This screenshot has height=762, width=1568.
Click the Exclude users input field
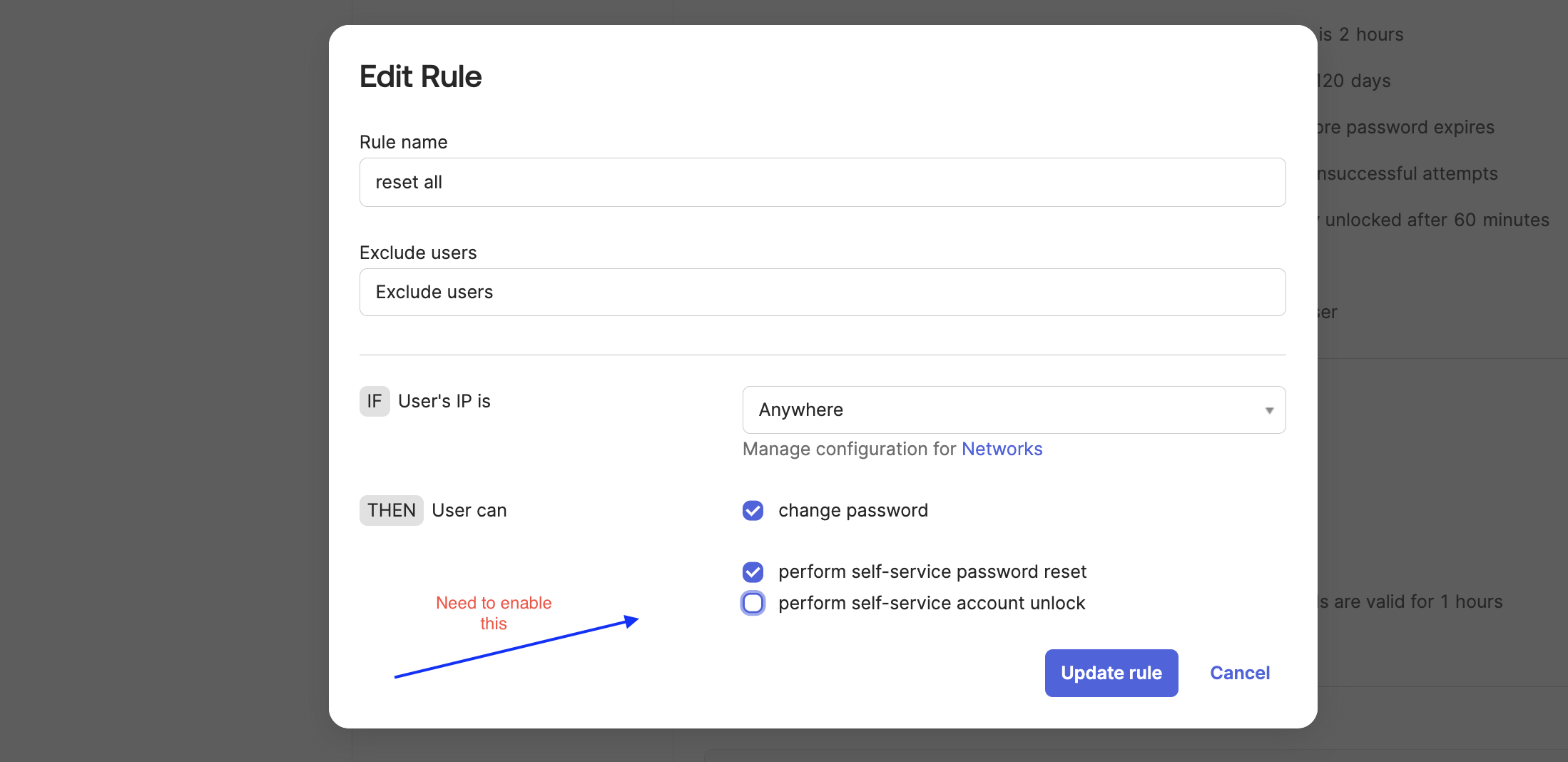[822, 292]
